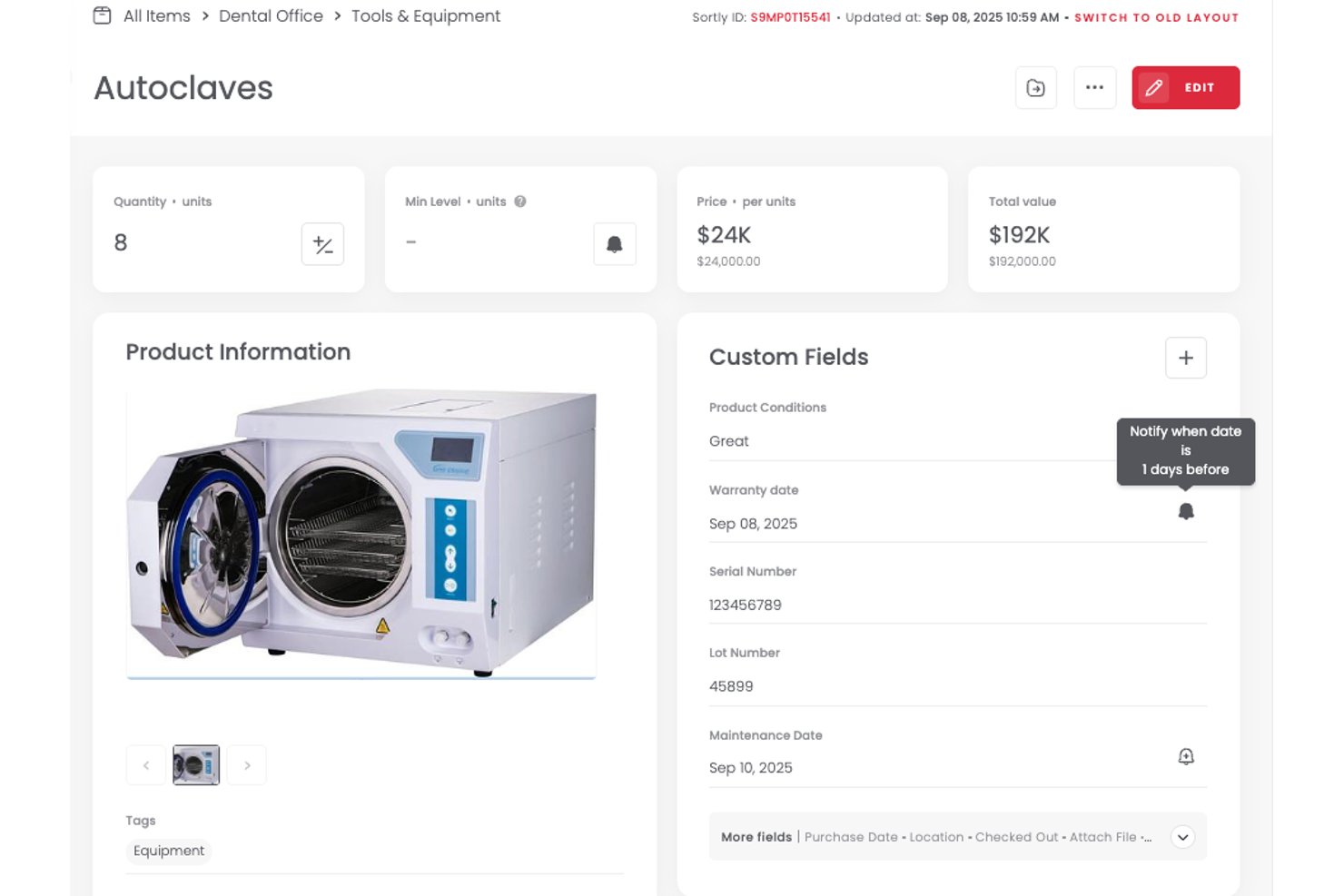
Task: Click the Warranty date Sep 08, 2025
Action: coord(753,524)
